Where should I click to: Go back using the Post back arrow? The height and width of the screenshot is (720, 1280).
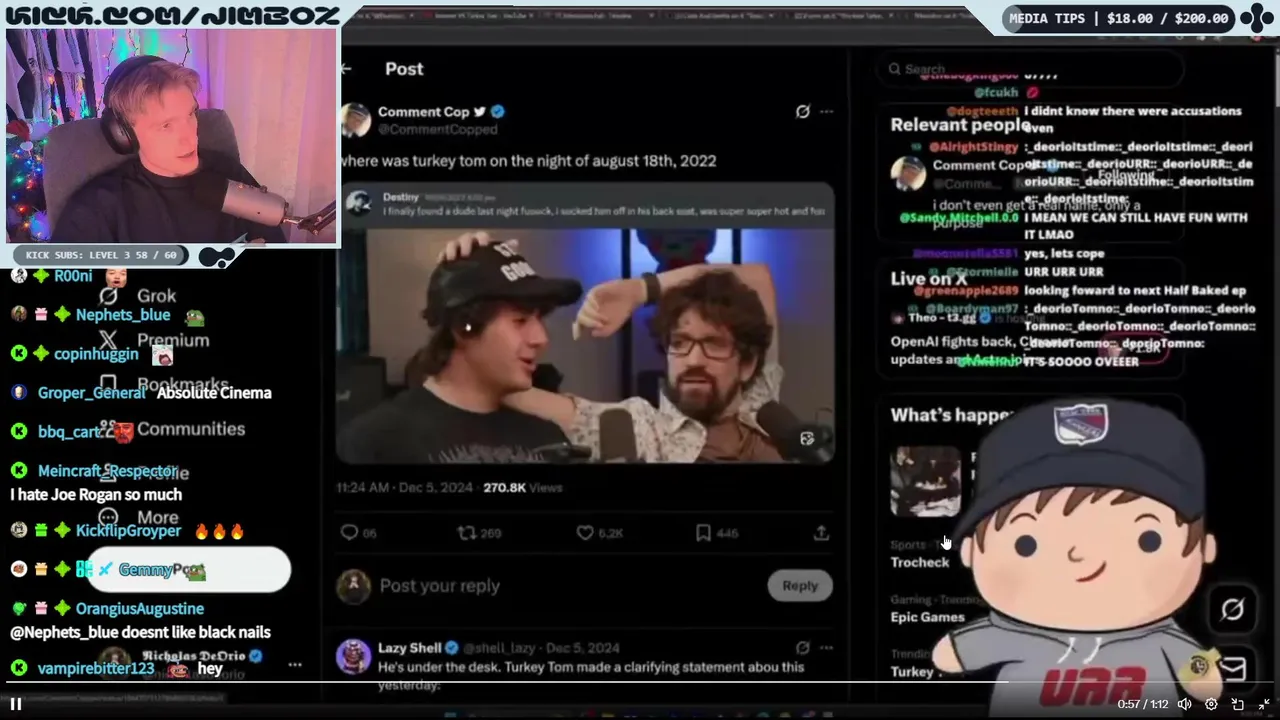tap(346, 69)
